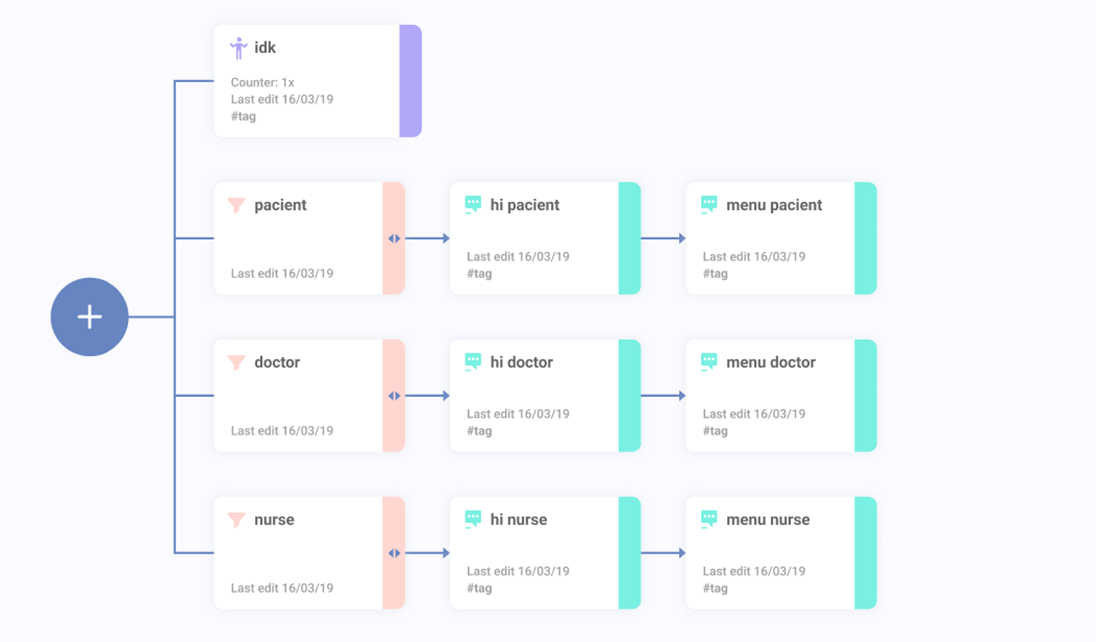Click the chat icon on menu pacient
Image resolution: width=1096 pixels, height=642 pixels.
coord(709,205)
